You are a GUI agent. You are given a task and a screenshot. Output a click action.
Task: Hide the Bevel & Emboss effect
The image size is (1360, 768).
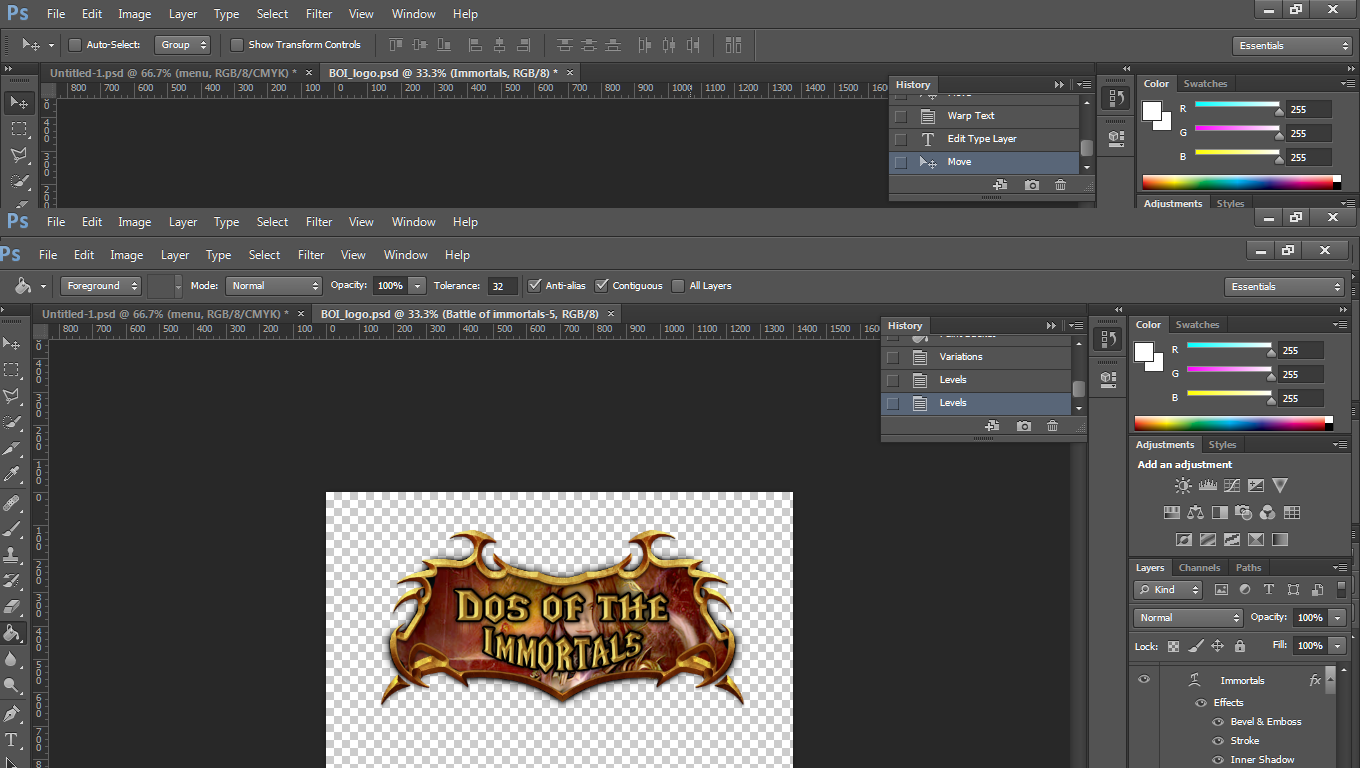(1218, 722)
